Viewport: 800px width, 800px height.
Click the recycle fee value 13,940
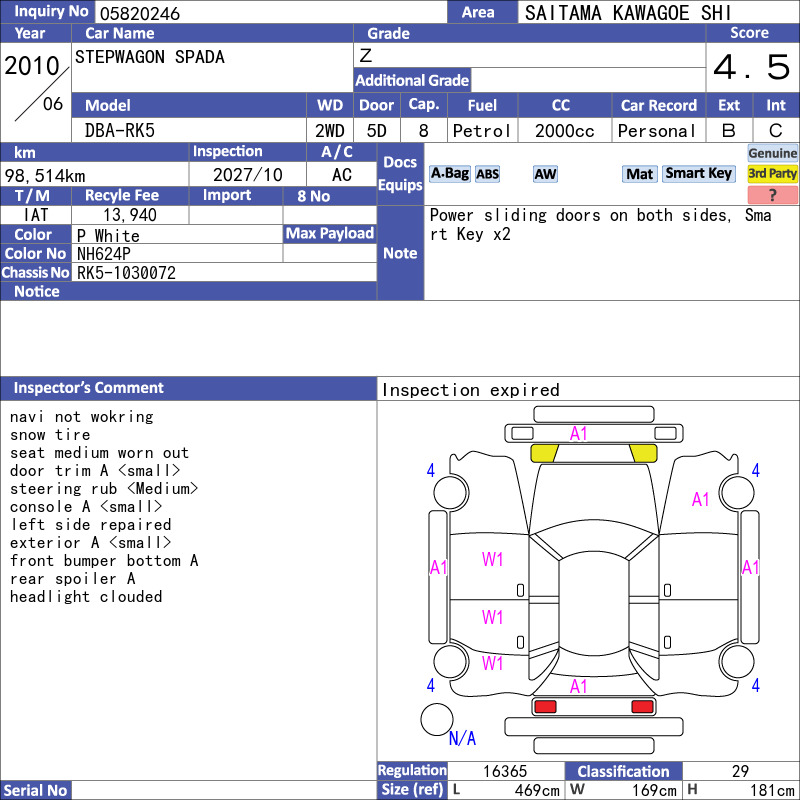click(x=130, y=215)
